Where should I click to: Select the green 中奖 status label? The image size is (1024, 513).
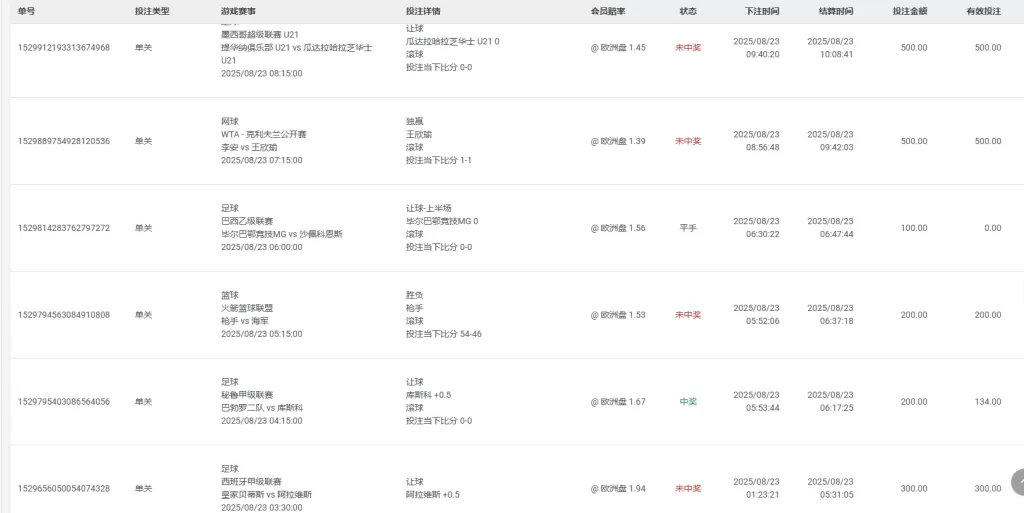688,402
